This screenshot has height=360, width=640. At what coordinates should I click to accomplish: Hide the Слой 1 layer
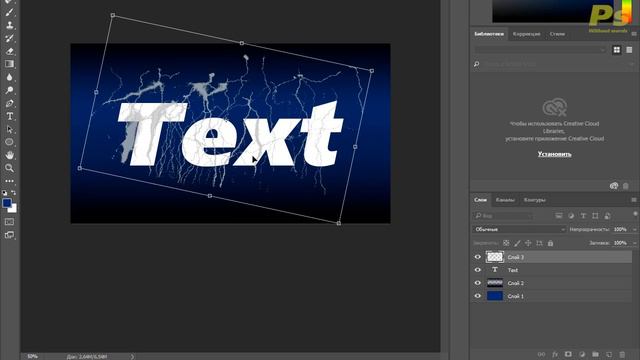(x=478, y=296)
